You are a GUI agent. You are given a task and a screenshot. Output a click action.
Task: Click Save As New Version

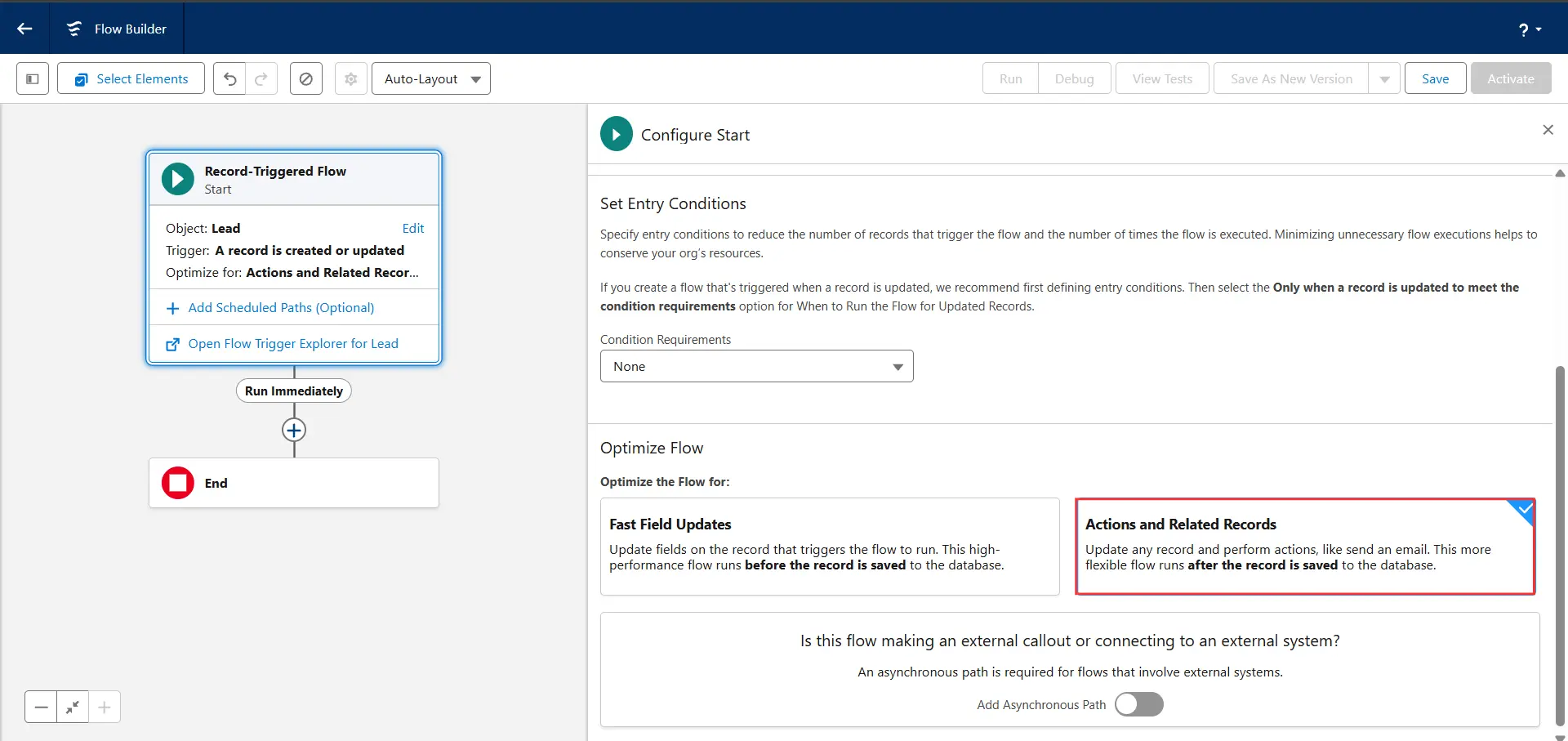pos(1291,78)
